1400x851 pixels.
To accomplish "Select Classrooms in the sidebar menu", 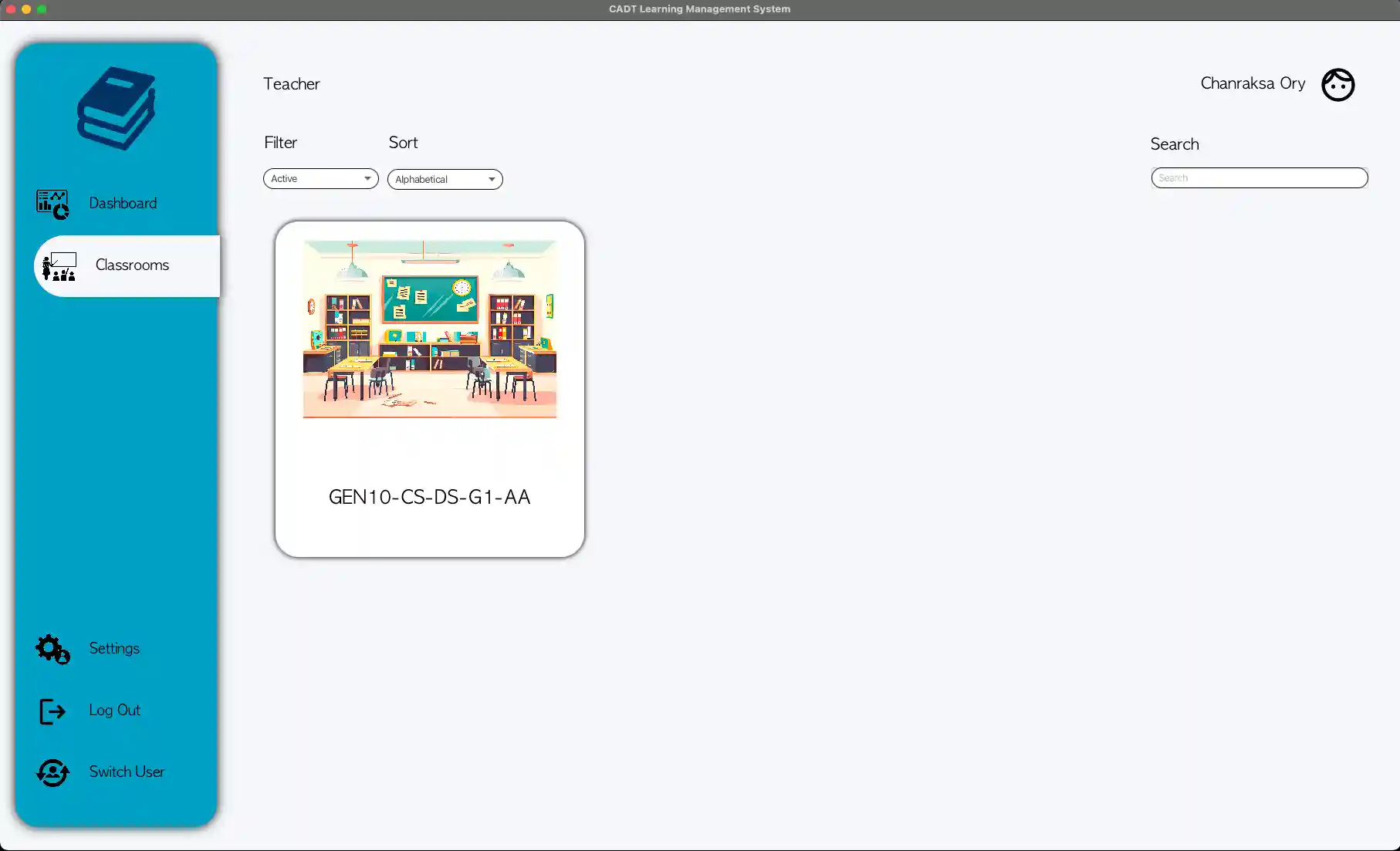I will [132, 265].
